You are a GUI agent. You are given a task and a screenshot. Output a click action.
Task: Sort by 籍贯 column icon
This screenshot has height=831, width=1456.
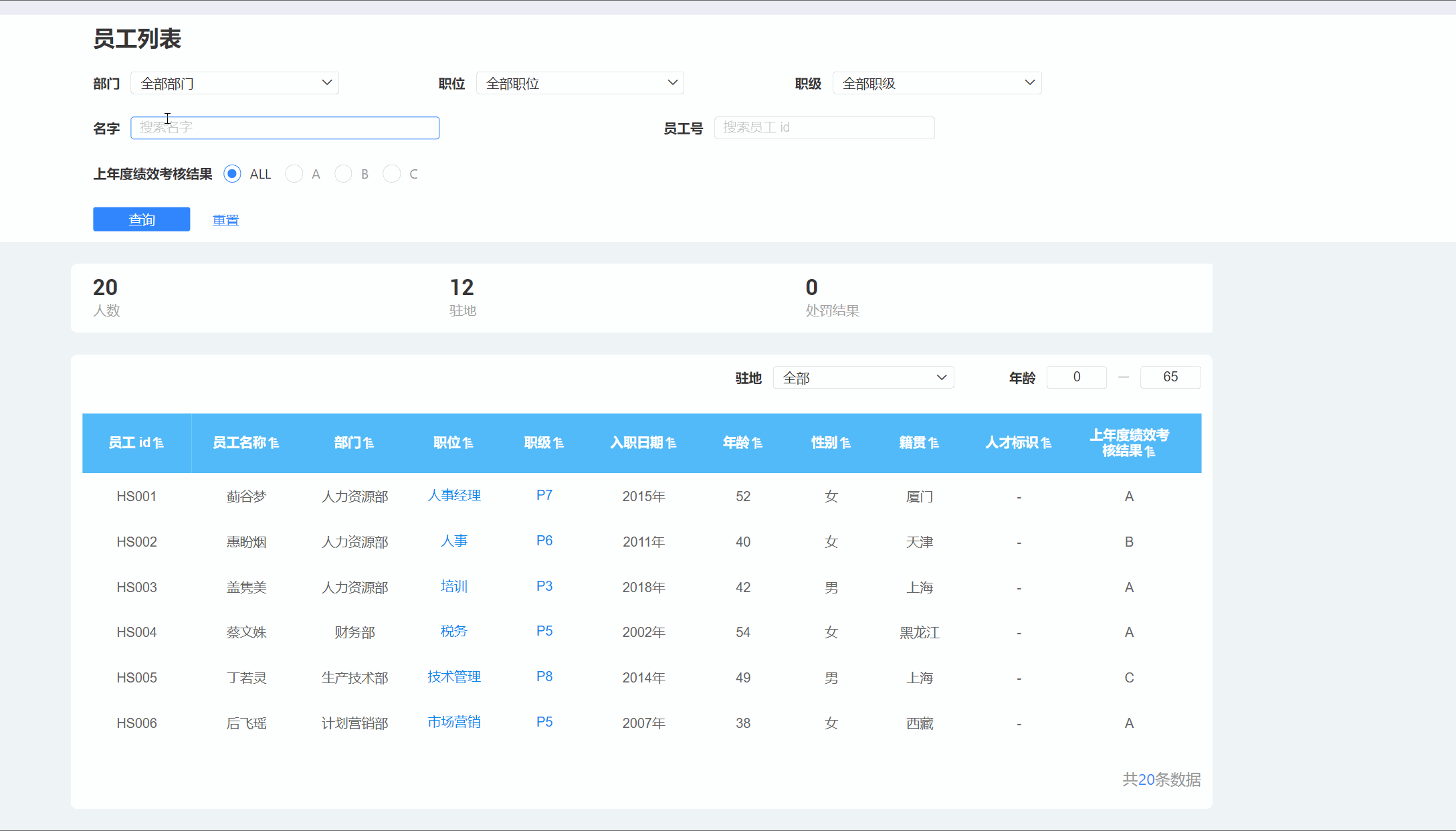[934, 443]
